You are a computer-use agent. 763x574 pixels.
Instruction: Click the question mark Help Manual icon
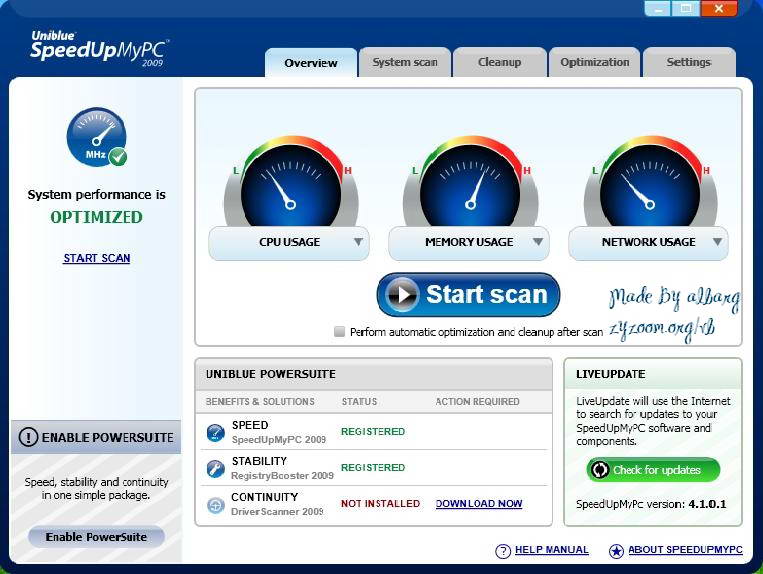tap(503, 551)
